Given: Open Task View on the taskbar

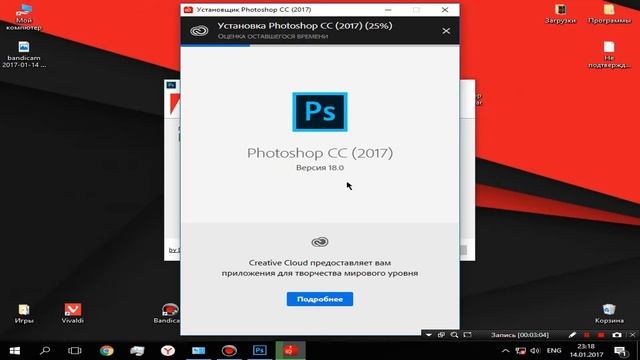Looking at the screenshot, I should click(x=75, y=351).
